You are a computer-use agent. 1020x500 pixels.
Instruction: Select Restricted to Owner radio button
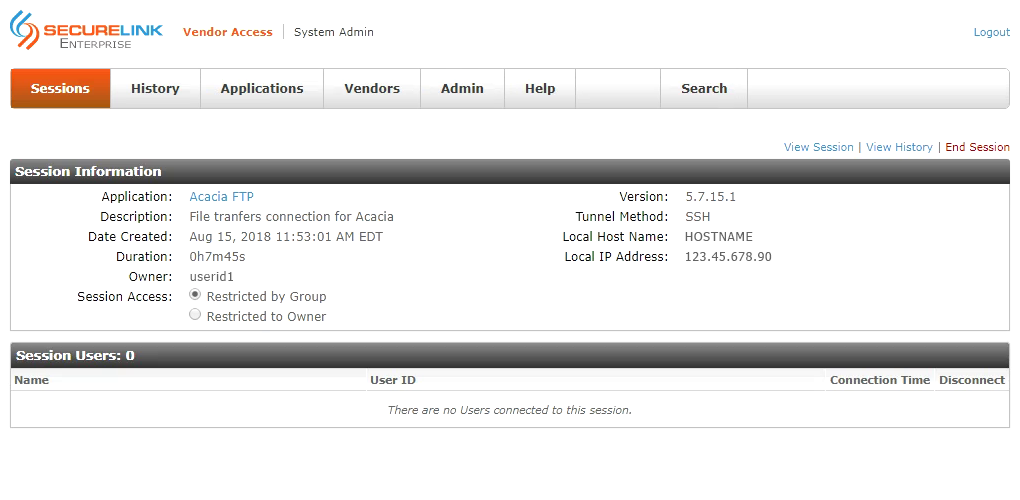pyautogui.click(x=195, y=315)
